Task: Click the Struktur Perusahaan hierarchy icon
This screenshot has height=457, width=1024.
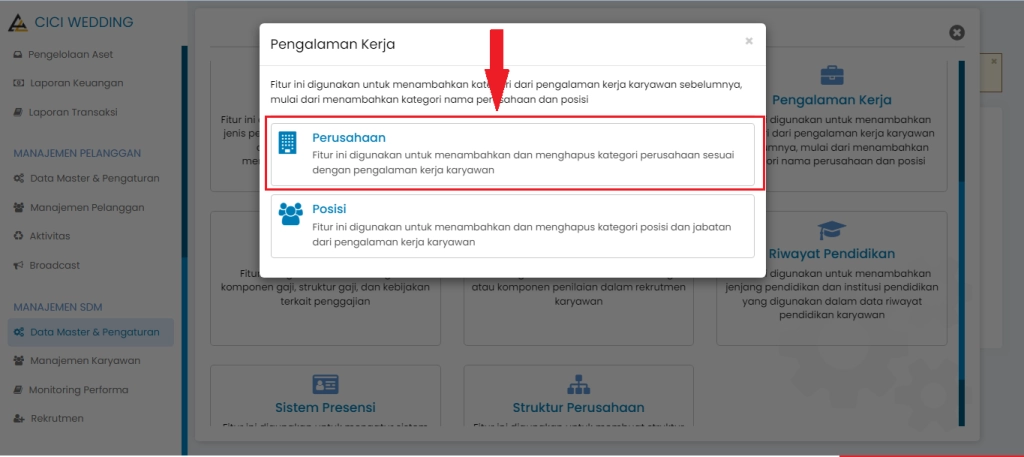Action: click(579, 385)
